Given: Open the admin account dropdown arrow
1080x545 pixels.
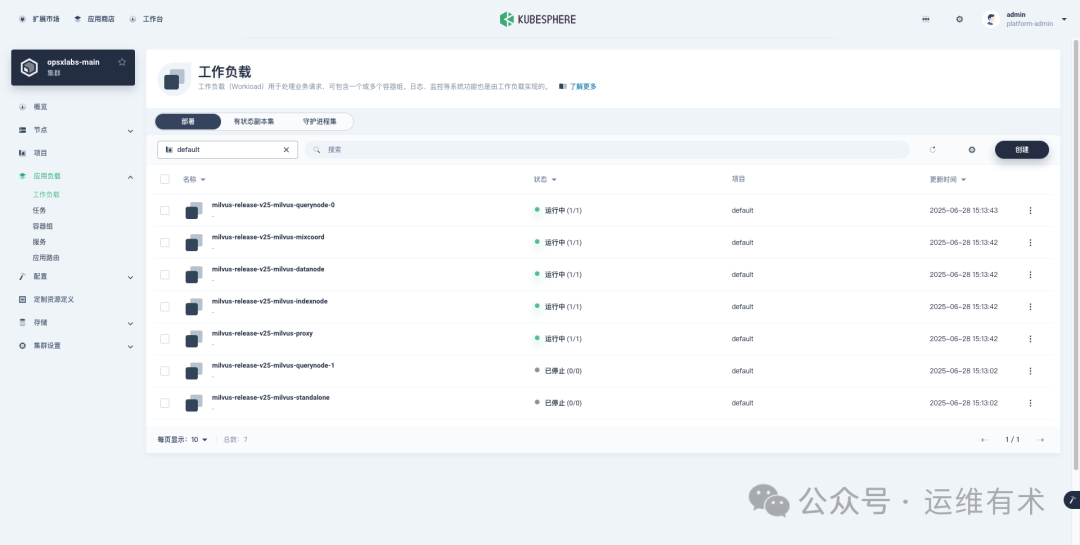Looking at the screenshot, I should tap(1064, 19).
